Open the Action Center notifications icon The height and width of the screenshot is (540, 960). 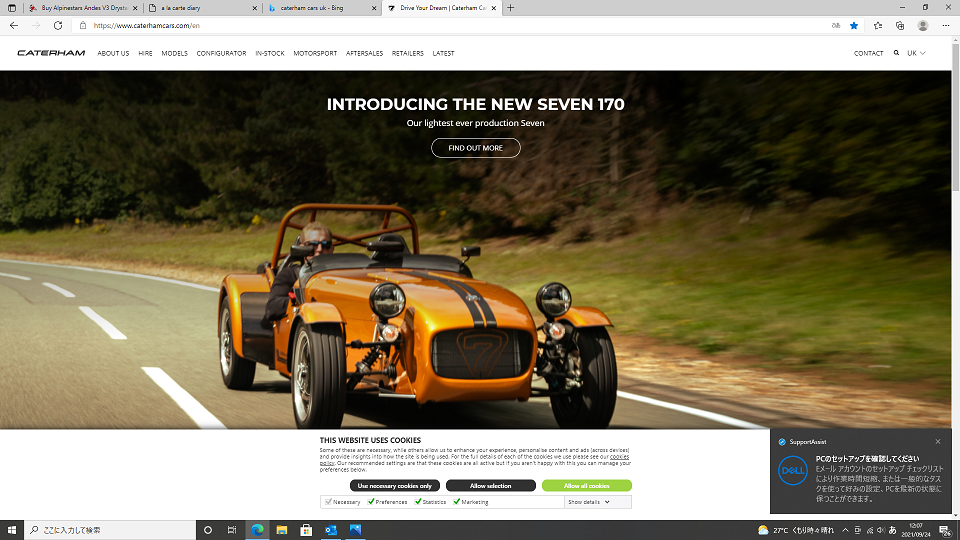click(x=945, y=530)
